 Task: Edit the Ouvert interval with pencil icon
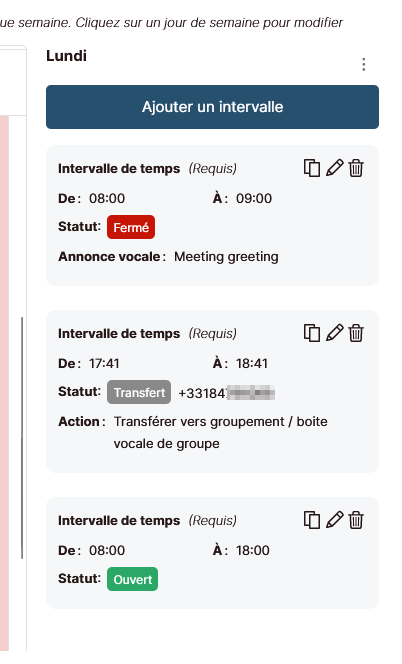click(x=334, y=520)
